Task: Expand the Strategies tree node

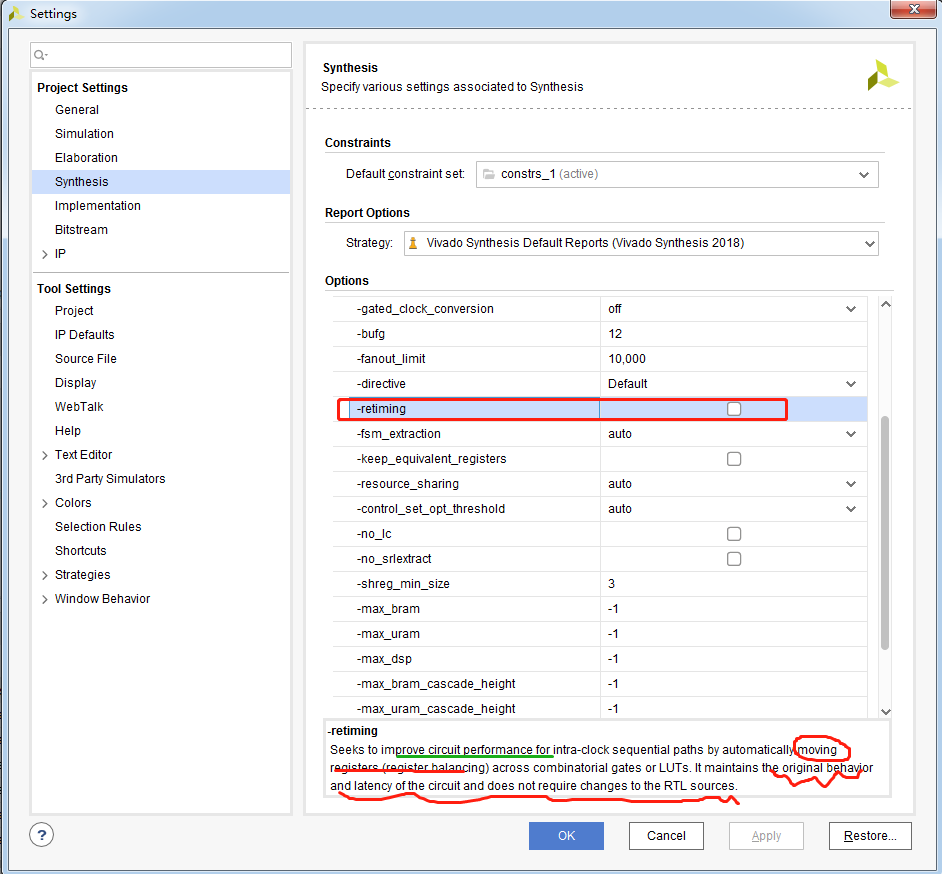Action: [44, 575]
